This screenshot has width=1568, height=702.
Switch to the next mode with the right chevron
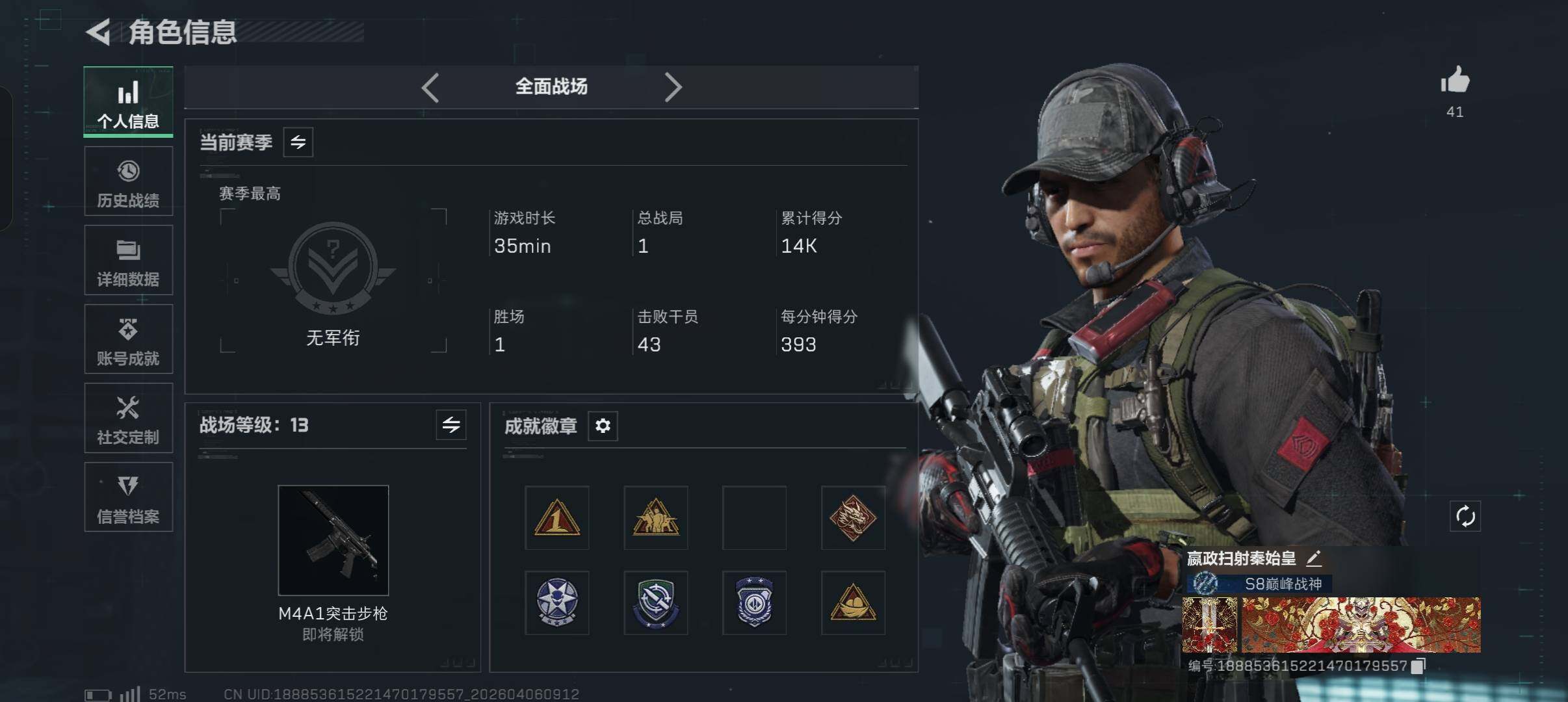673,87
